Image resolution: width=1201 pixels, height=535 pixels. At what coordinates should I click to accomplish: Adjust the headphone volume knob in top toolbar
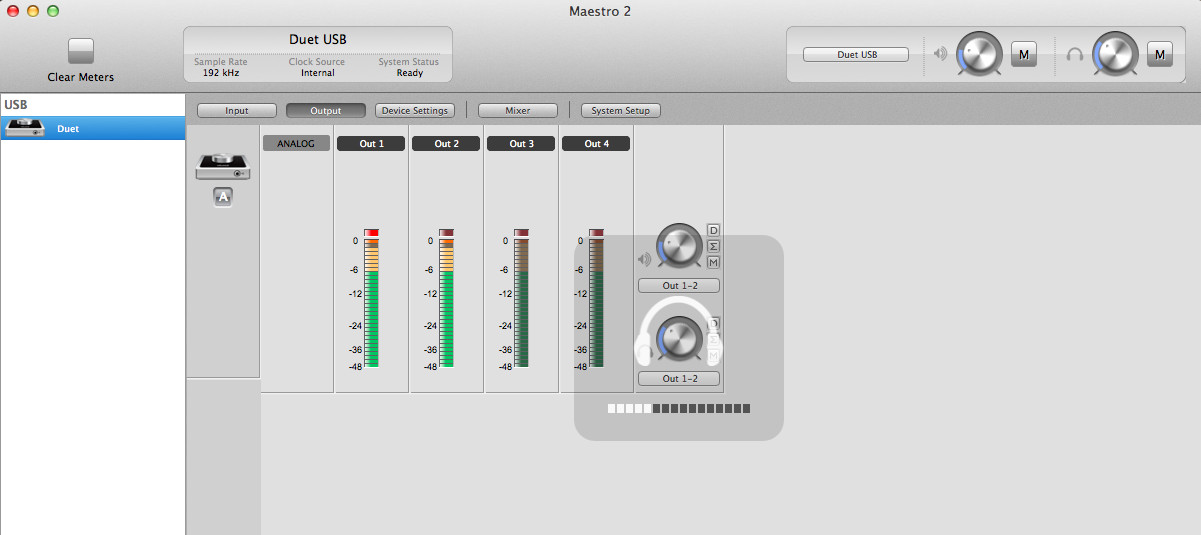1115,54
